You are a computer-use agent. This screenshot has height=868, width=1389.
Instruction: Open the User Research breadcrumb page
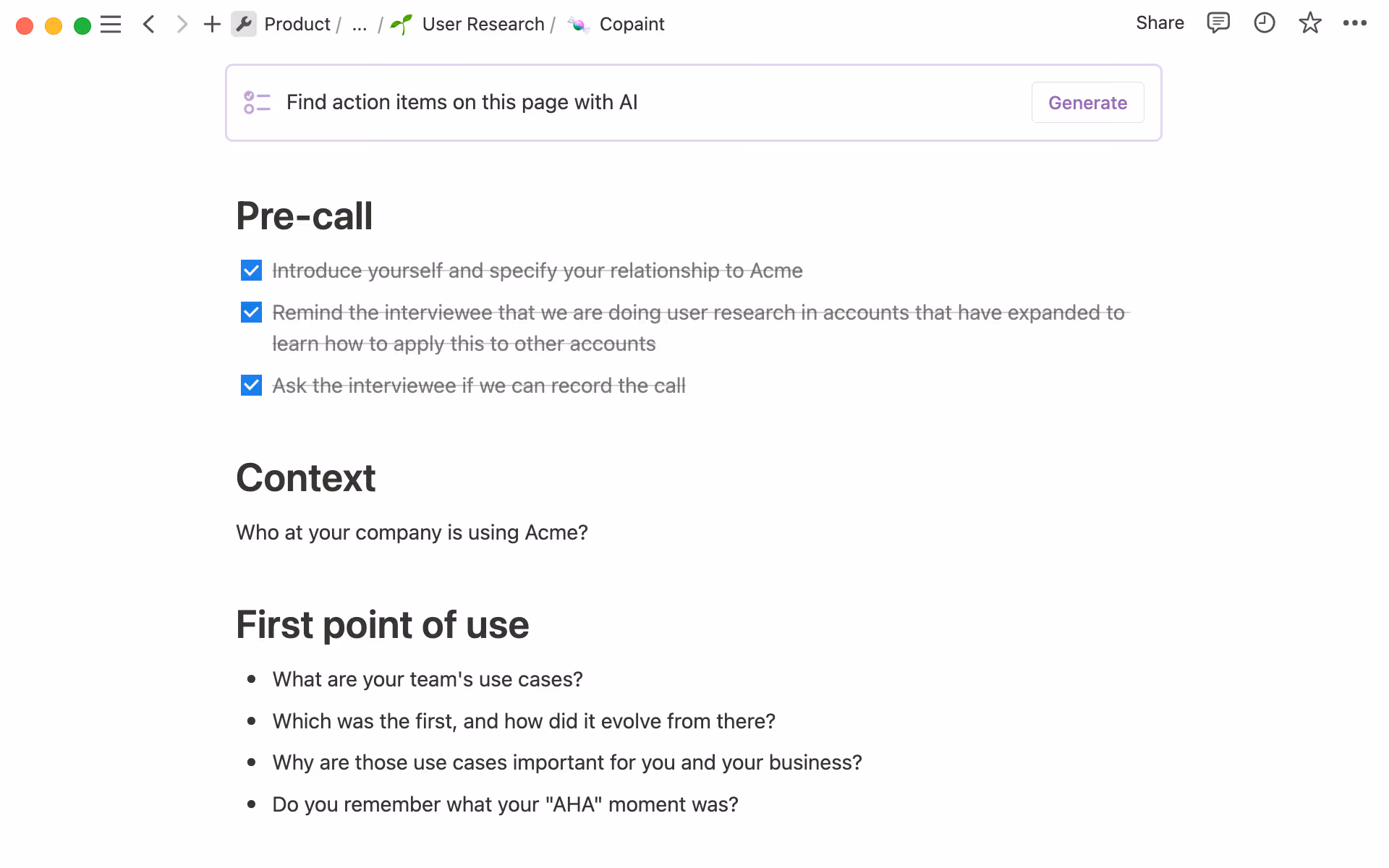pos(483,24)
